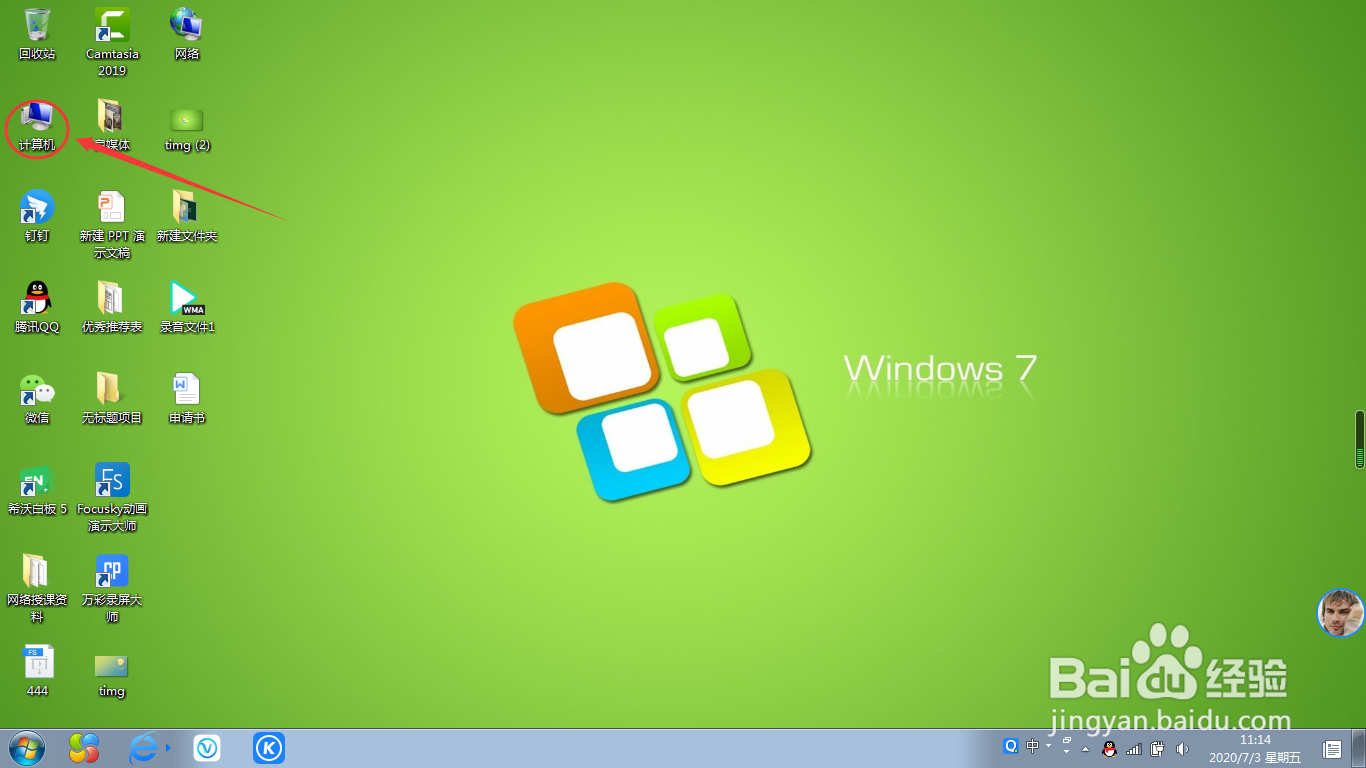1366x768 pixels.
Task: Click the blue Q tray icon
Action: [1011, 746]
